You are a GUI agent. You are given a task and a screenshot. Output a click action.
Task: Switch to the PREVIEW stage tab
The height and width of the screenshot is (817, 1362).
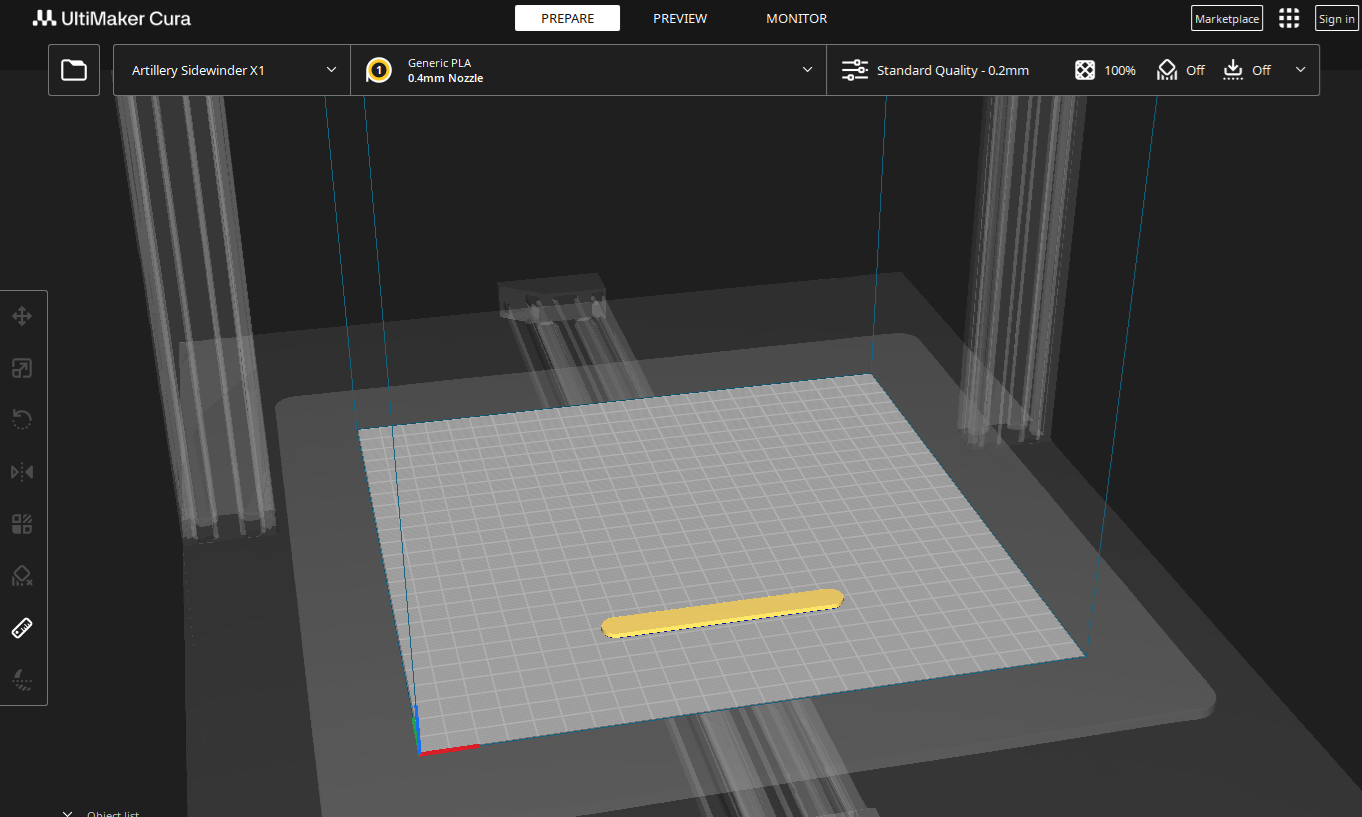click(680, 18)
